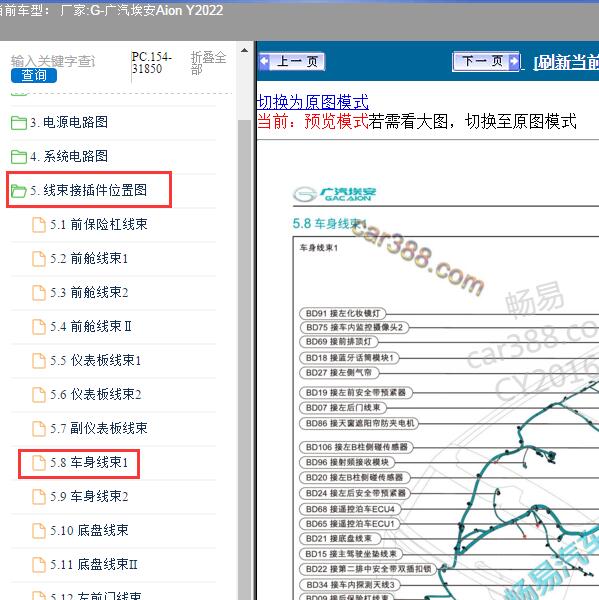Image resolution: width=599 pixels, height=600 pixels.
Task: Click document icon beside 5.10 底盘线束
Action: tap(38, 531)
